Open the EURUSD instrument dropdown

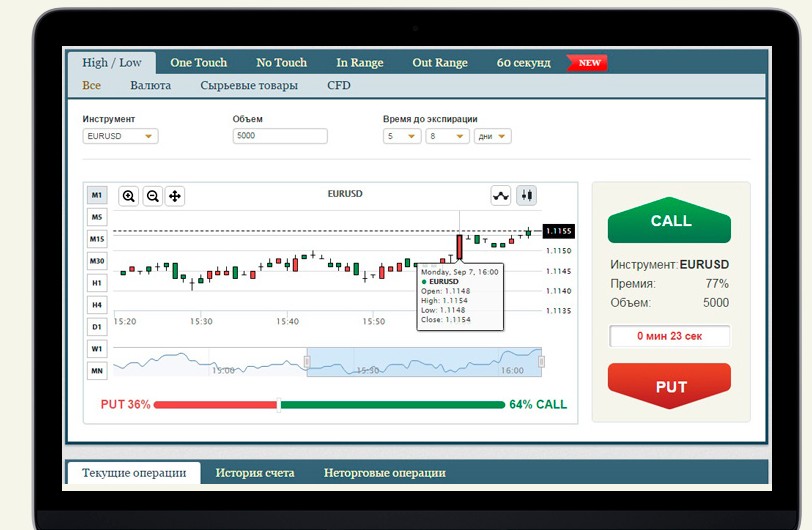pyautogui.click(x=120, y=136)
